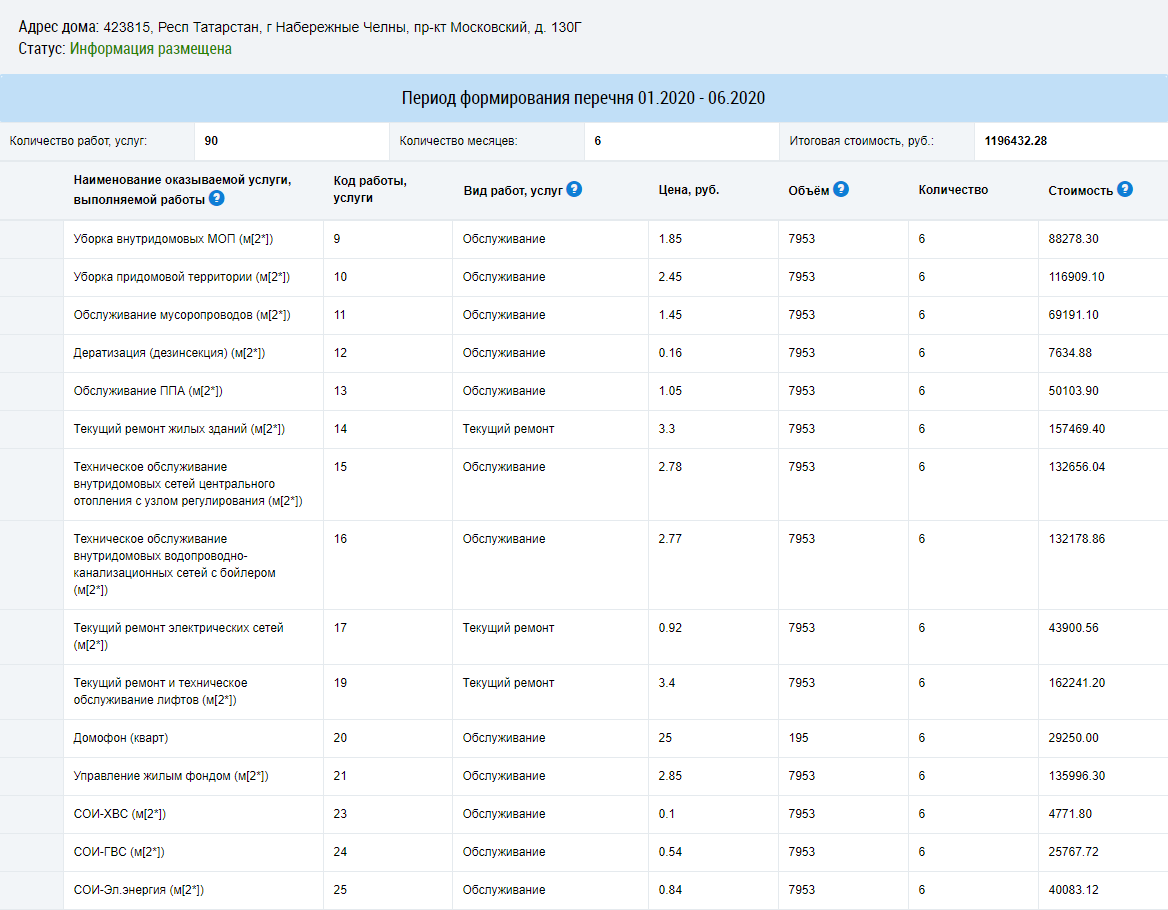Select 'Домофон (кварт)' row

tap(584, 738)
